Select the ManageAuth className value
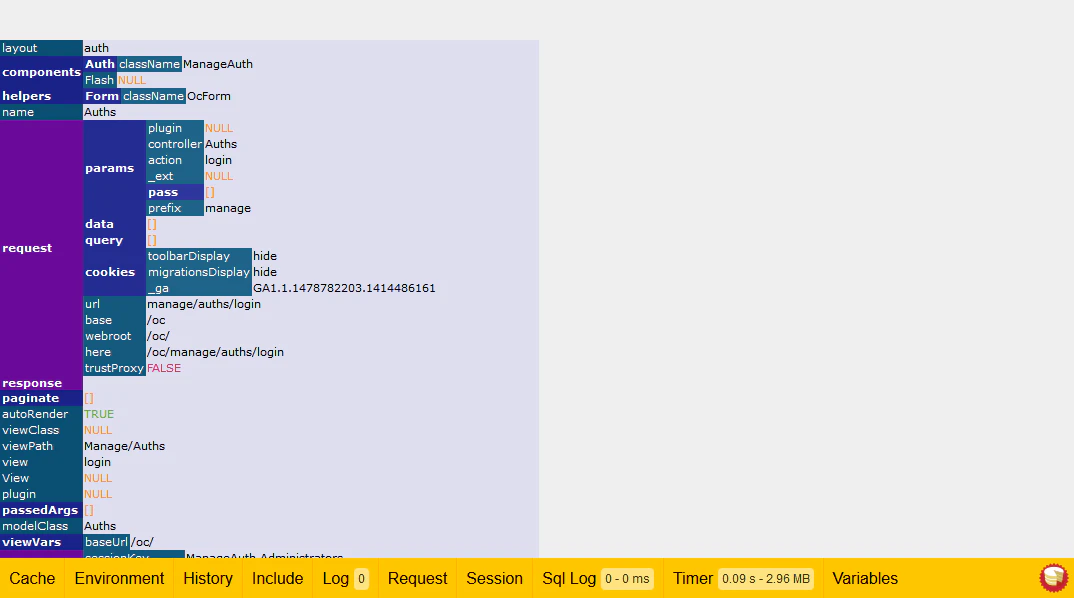The image size is (1074, 598). [218, 64]
